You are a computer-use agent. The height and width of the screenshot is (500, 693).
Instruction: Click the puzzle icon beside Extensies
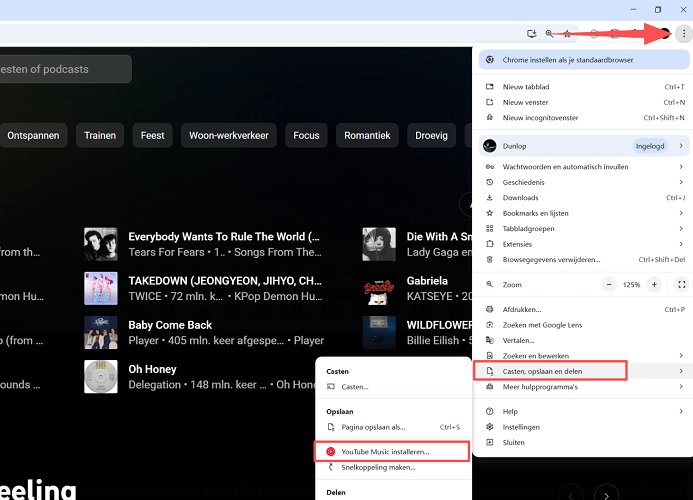tap(490, 244)
